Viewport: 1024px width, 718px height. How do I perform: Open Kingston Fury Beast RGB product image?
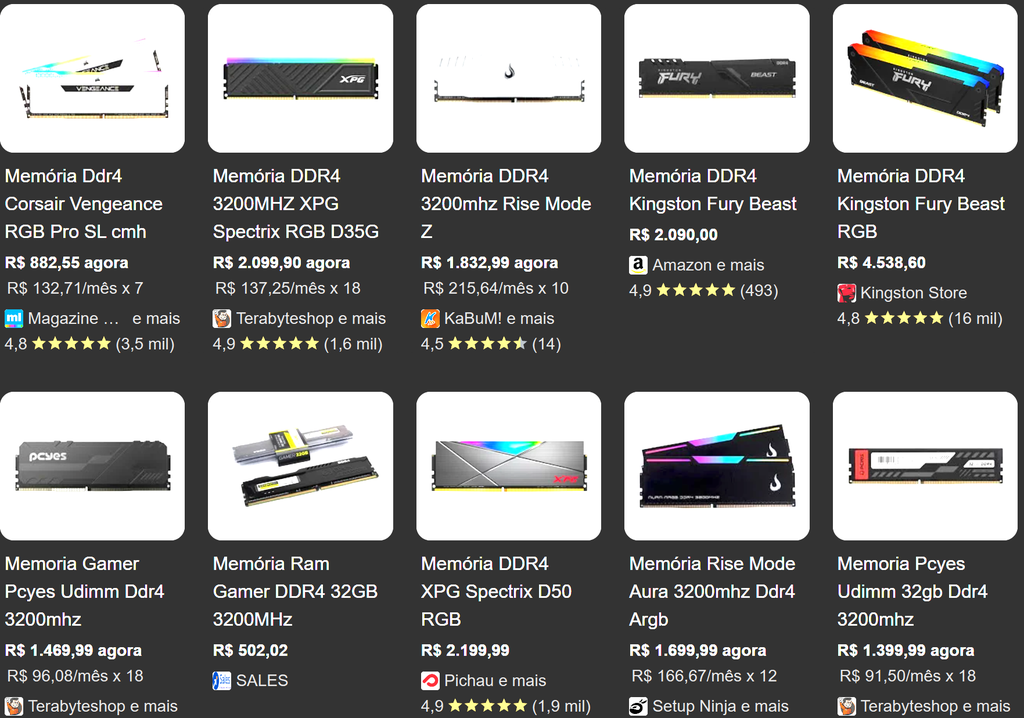click(x=925, y=78)
